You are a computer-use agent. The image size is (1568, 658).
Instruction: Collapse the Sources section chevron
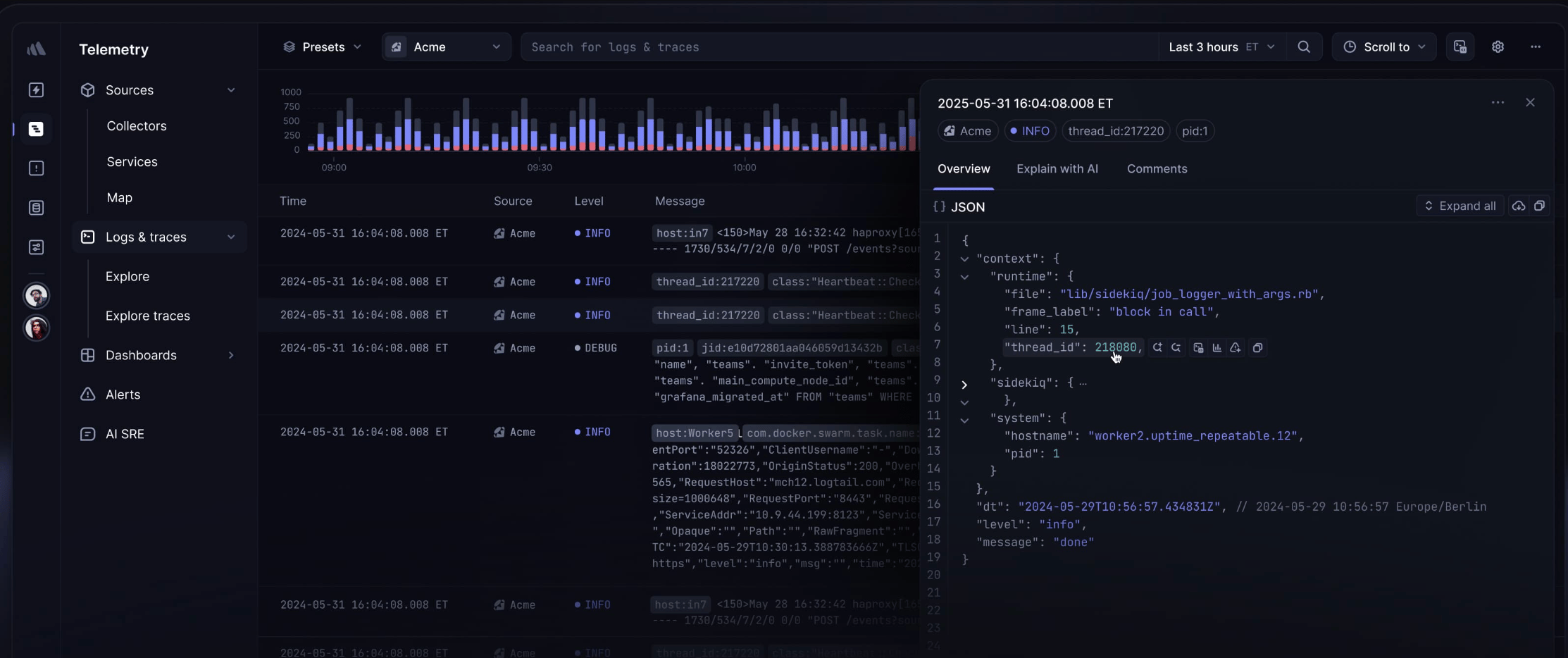point(231,90)
